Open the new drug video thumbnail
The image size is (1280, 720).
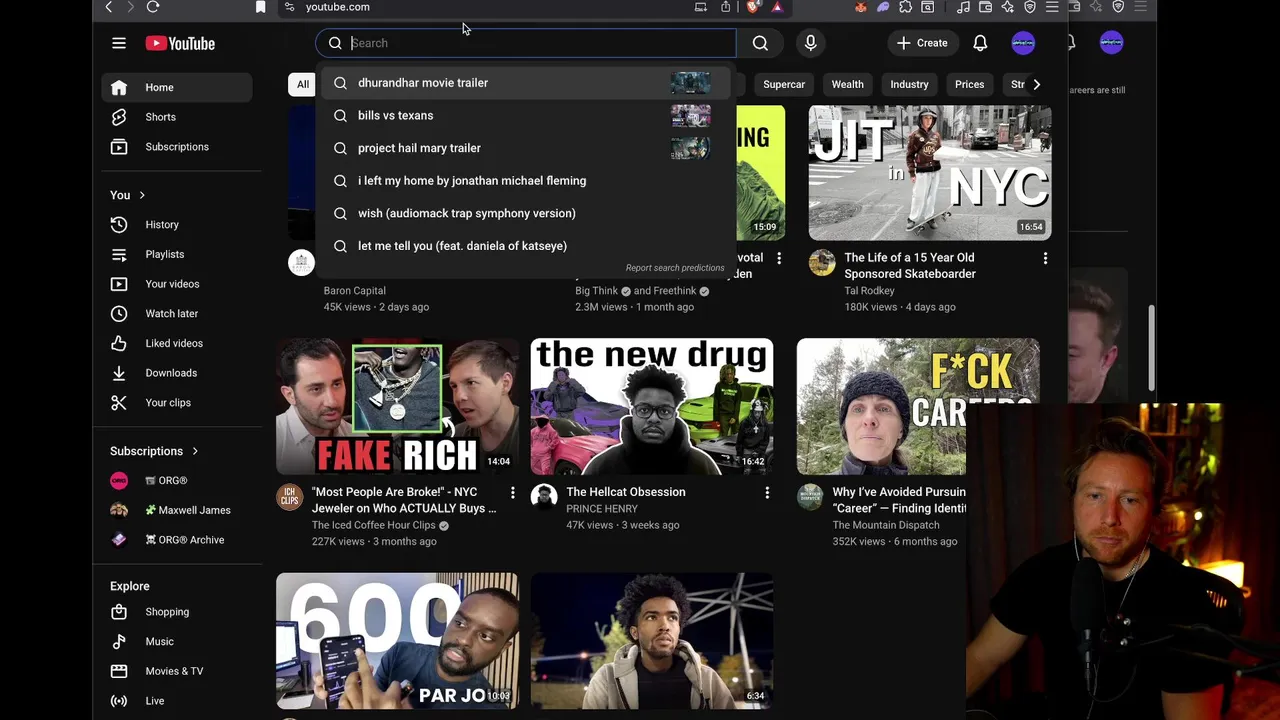[x=652, y=406]
